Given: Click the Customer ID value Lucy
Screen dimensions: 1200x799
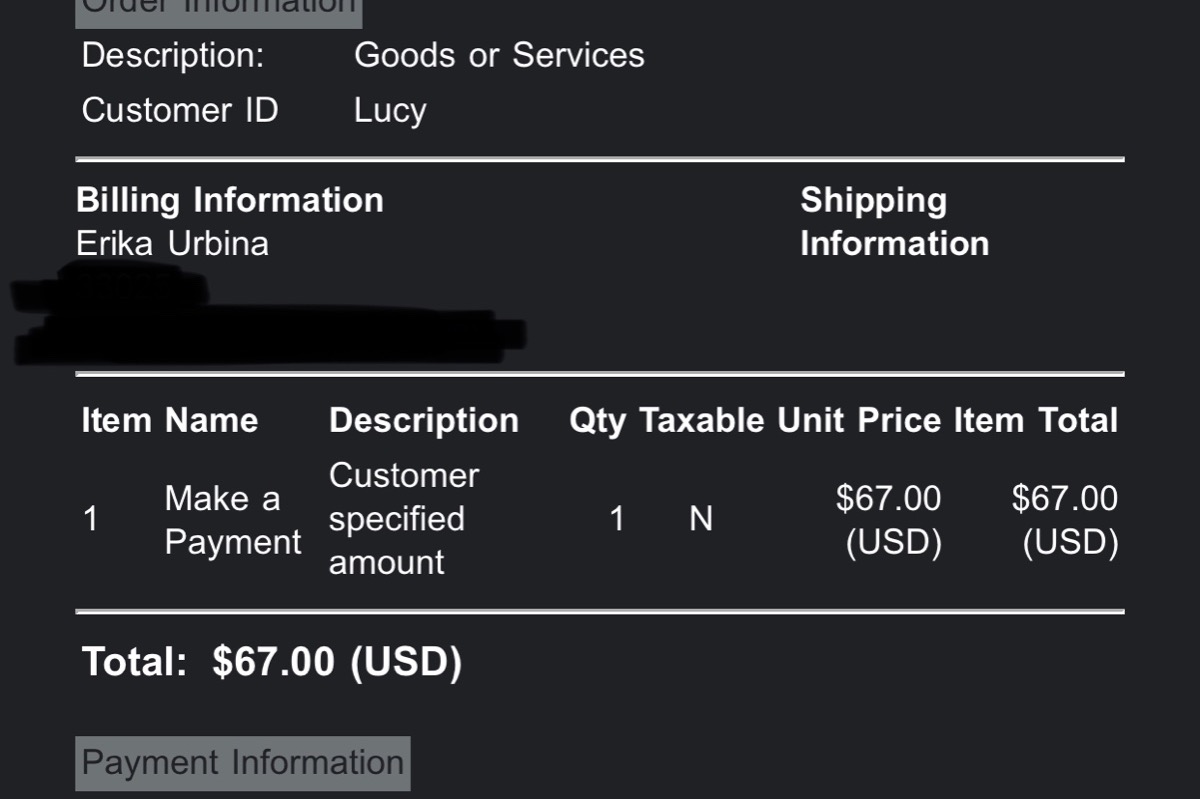Looking at the screenshot, I should pos(390,110).
